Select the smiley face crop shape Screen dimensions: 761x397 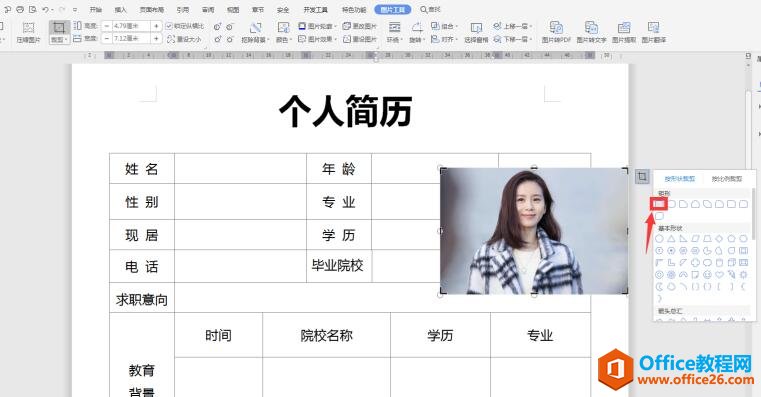coord(707,275)
